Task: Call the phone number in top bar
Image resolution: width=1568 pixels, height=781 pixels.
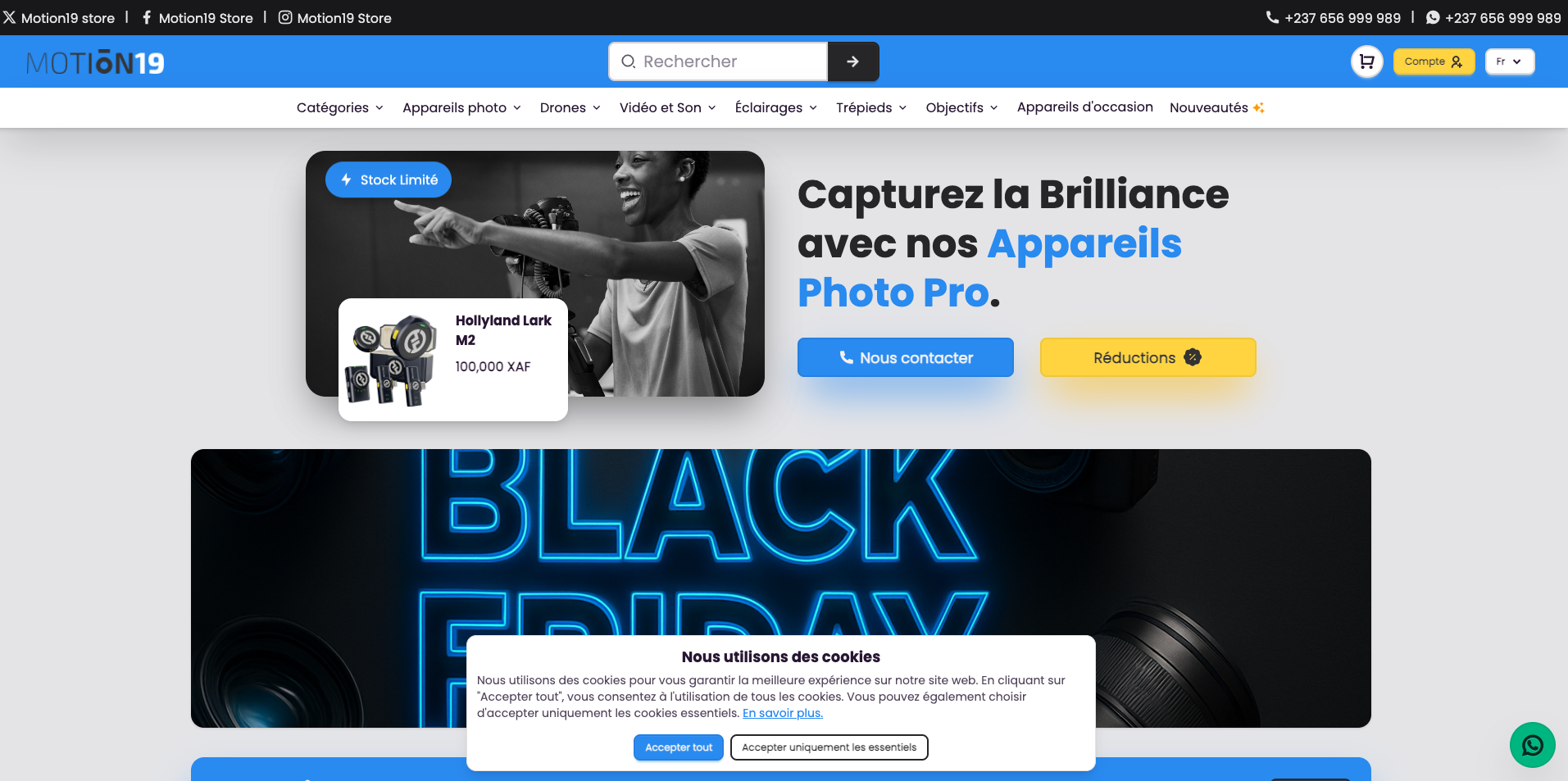Action: (x=1334, y=17)
